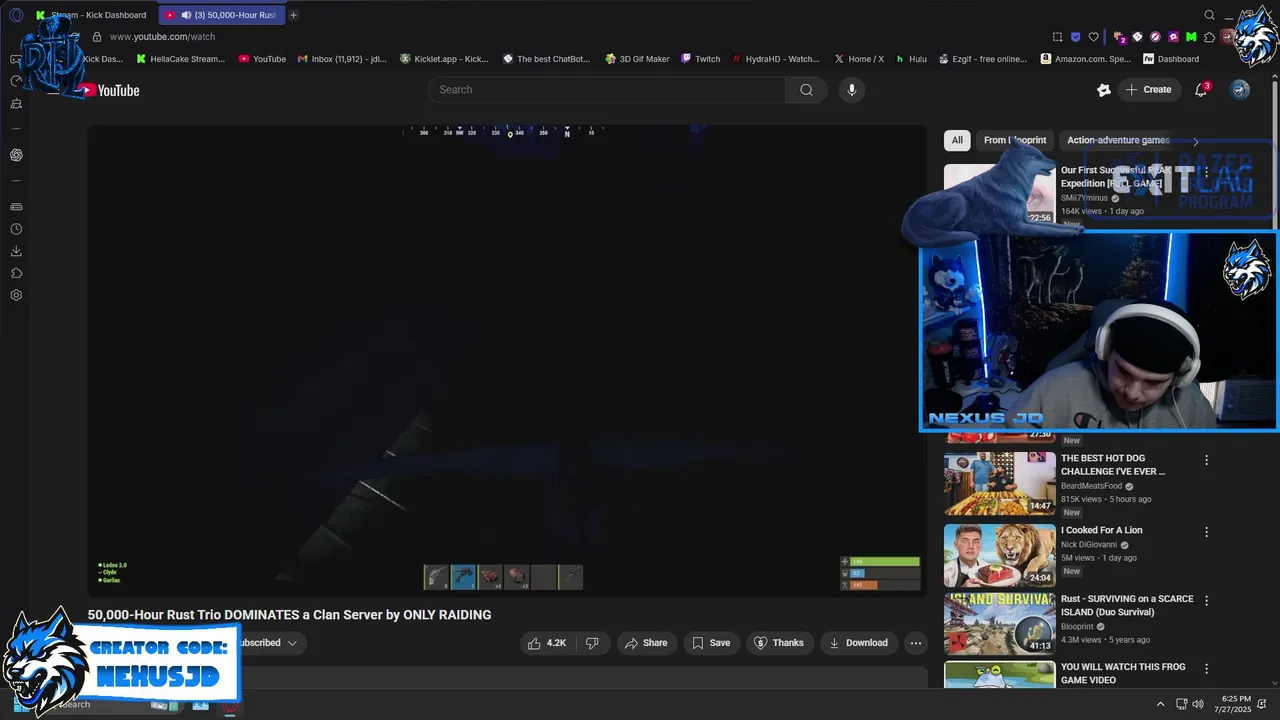Click the YouTube Playables icon beside Create
The height and width of the screenshot is (720, 1280).
pos(1104,90)
